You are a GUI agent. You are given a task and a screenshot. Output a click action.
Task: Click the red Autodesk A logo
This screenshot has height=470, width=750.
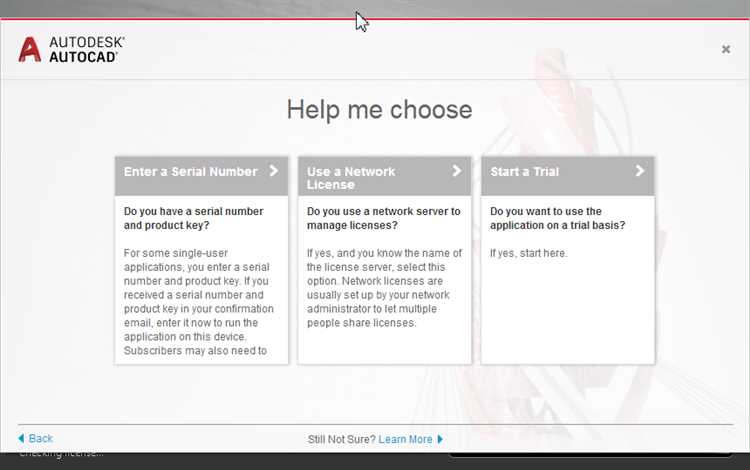tap(30, 50)
